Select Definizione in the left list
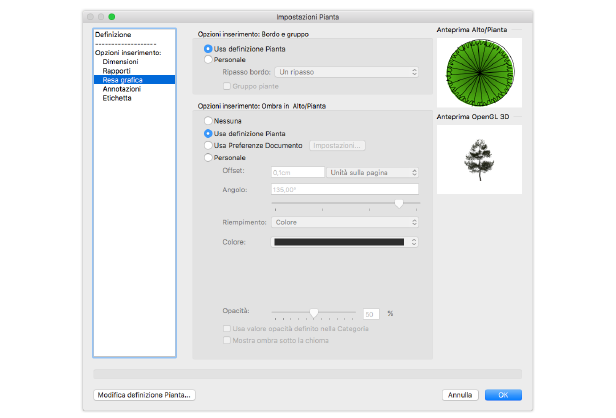Image resolution: width=616 pixels, height=418 pixels. tap(113, 35)
